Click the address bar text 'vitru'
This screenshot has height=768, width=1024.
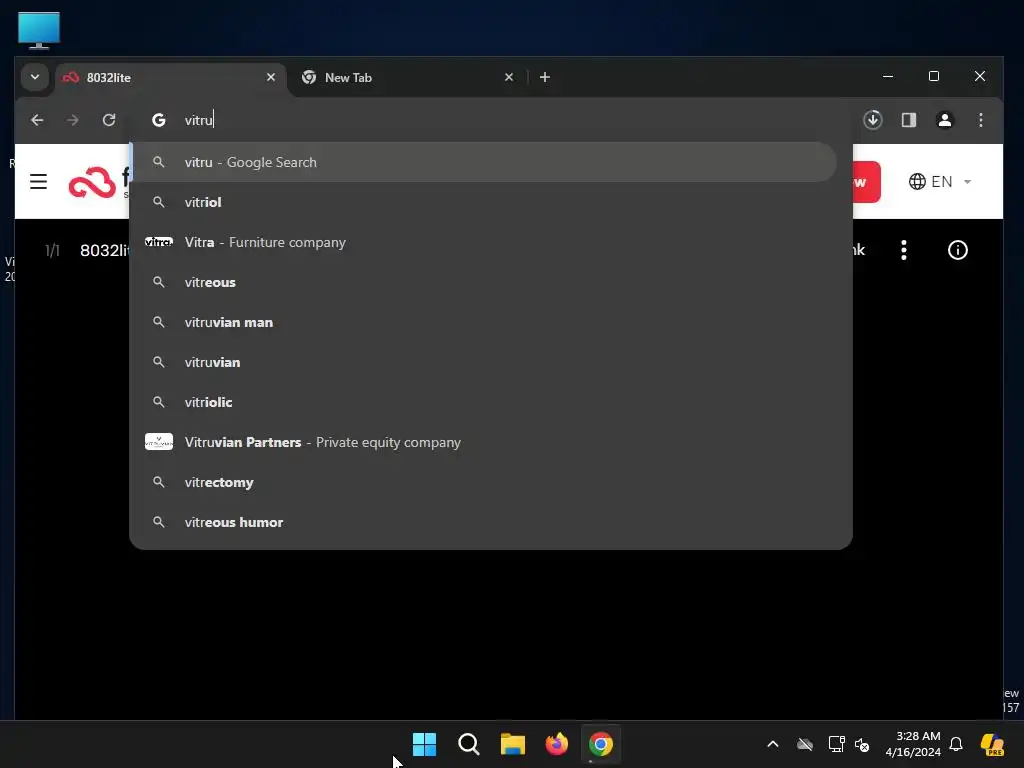click(199, 120)
